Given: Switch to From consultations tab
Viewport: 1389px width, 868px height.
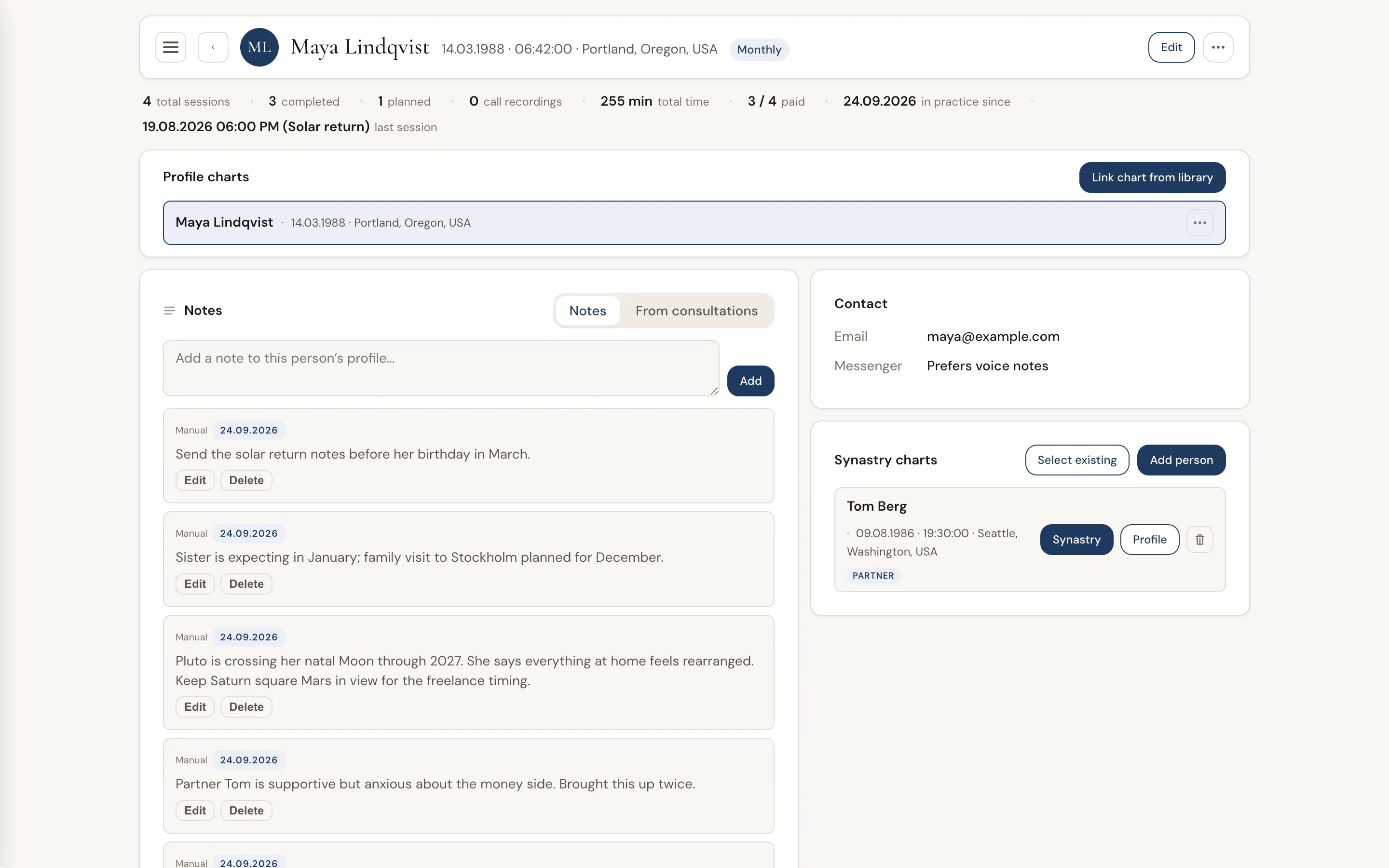Looking at the screenshot, I should (696, 311).
